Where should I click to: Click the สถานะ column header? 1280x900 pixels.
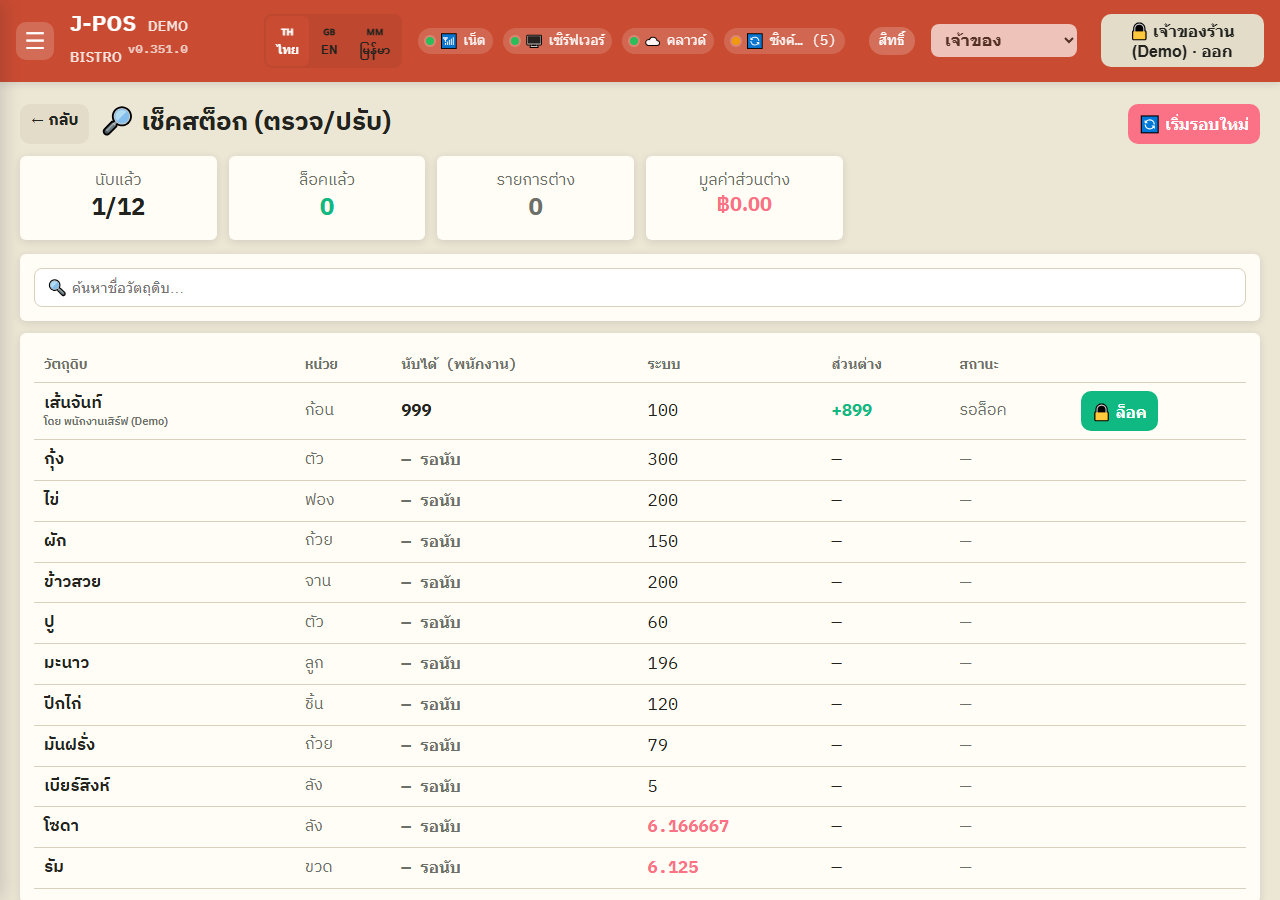(x=979, y=364)
